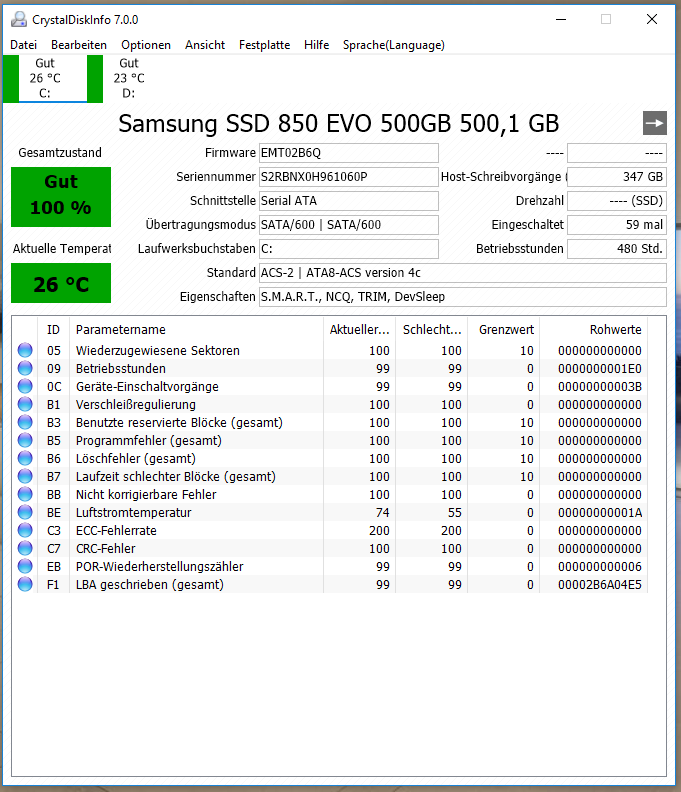Click the status circle for Nicht korrigierbare Fehler

pyautogui.click(x=25, y=494)
